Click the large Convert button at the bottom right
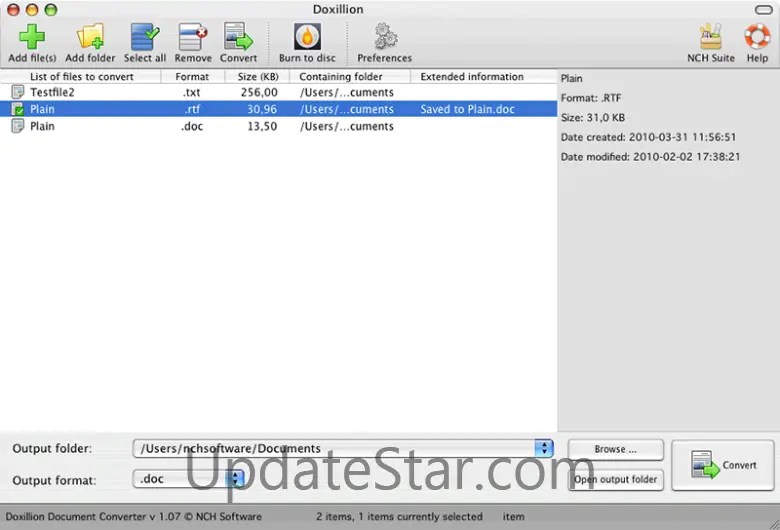 click(723, 465)
